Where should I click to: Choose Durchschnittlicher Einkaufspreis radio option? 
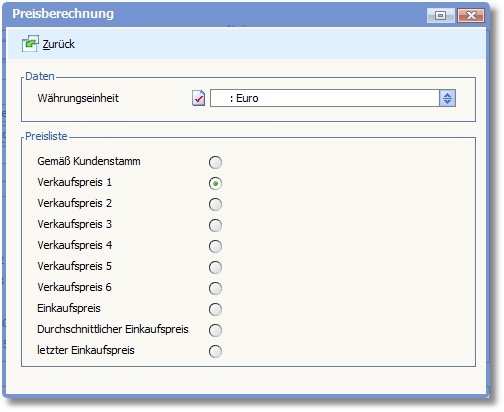click(x=215, y=330)
